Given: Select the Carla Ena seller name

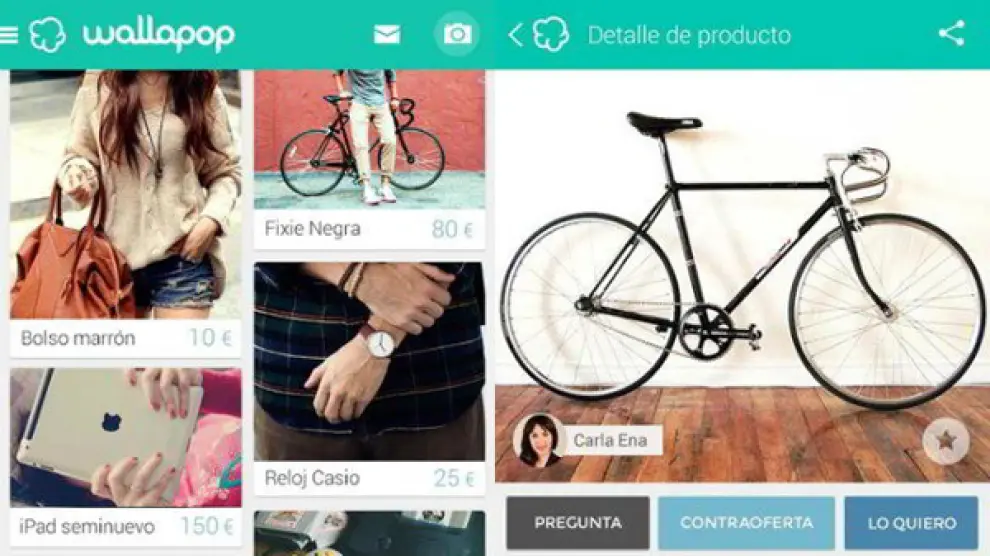Looking at the screenshot, I should (x=610, y=441).
